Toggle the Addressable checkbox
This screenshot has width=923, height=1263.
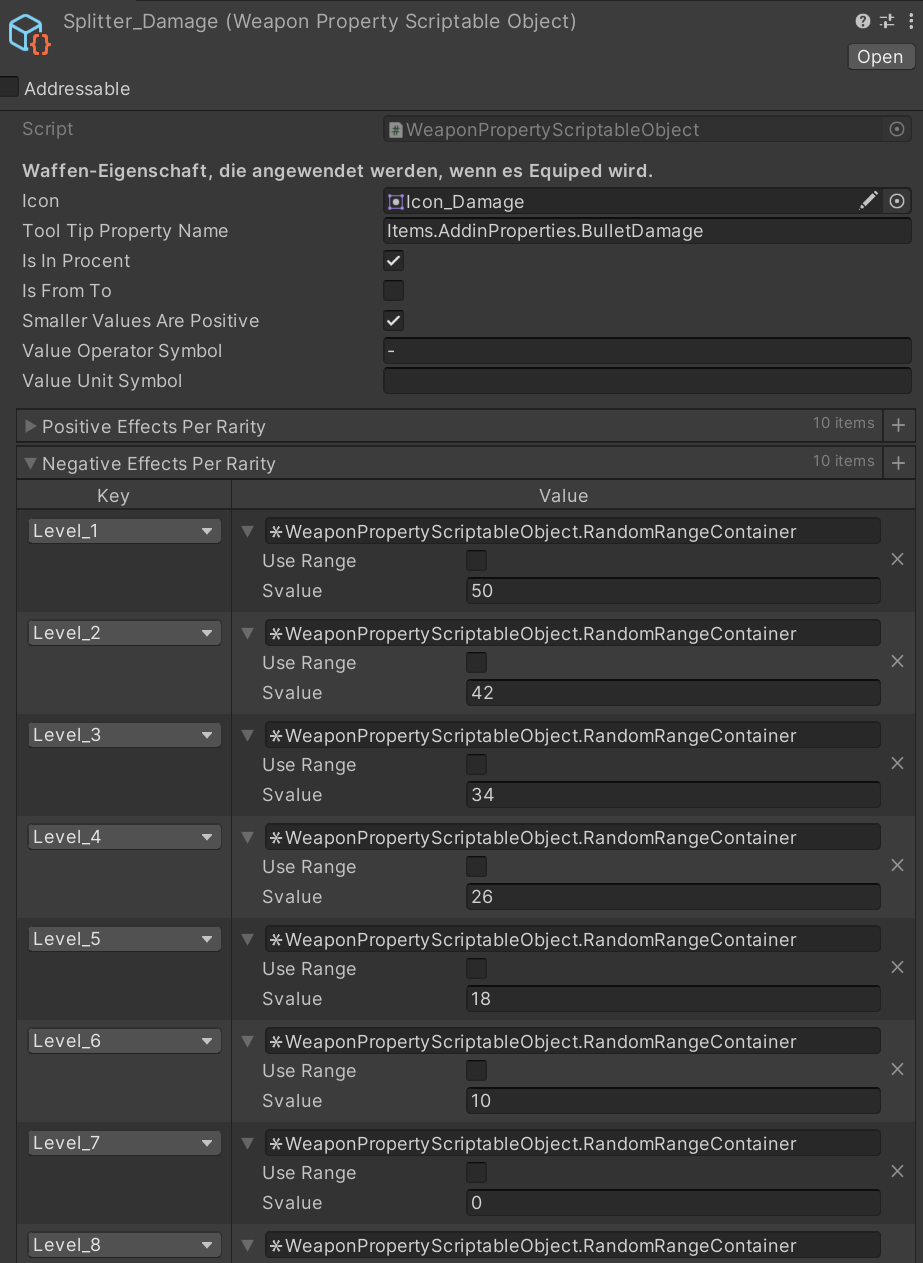tap(9, 88)
